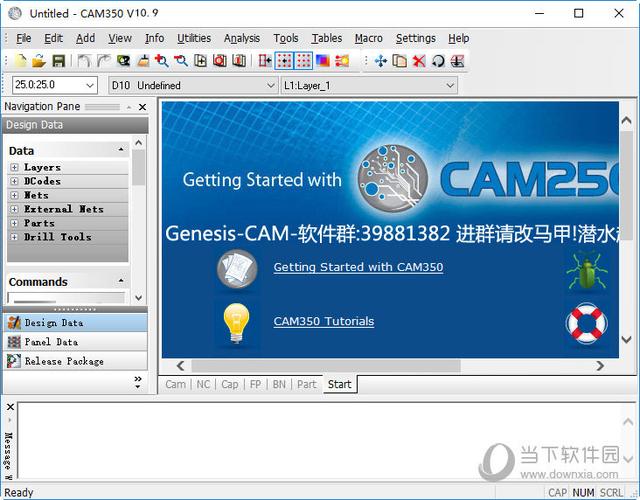Open the Macro menu
The width and height of the screenshot is (640, 500).
369,38
